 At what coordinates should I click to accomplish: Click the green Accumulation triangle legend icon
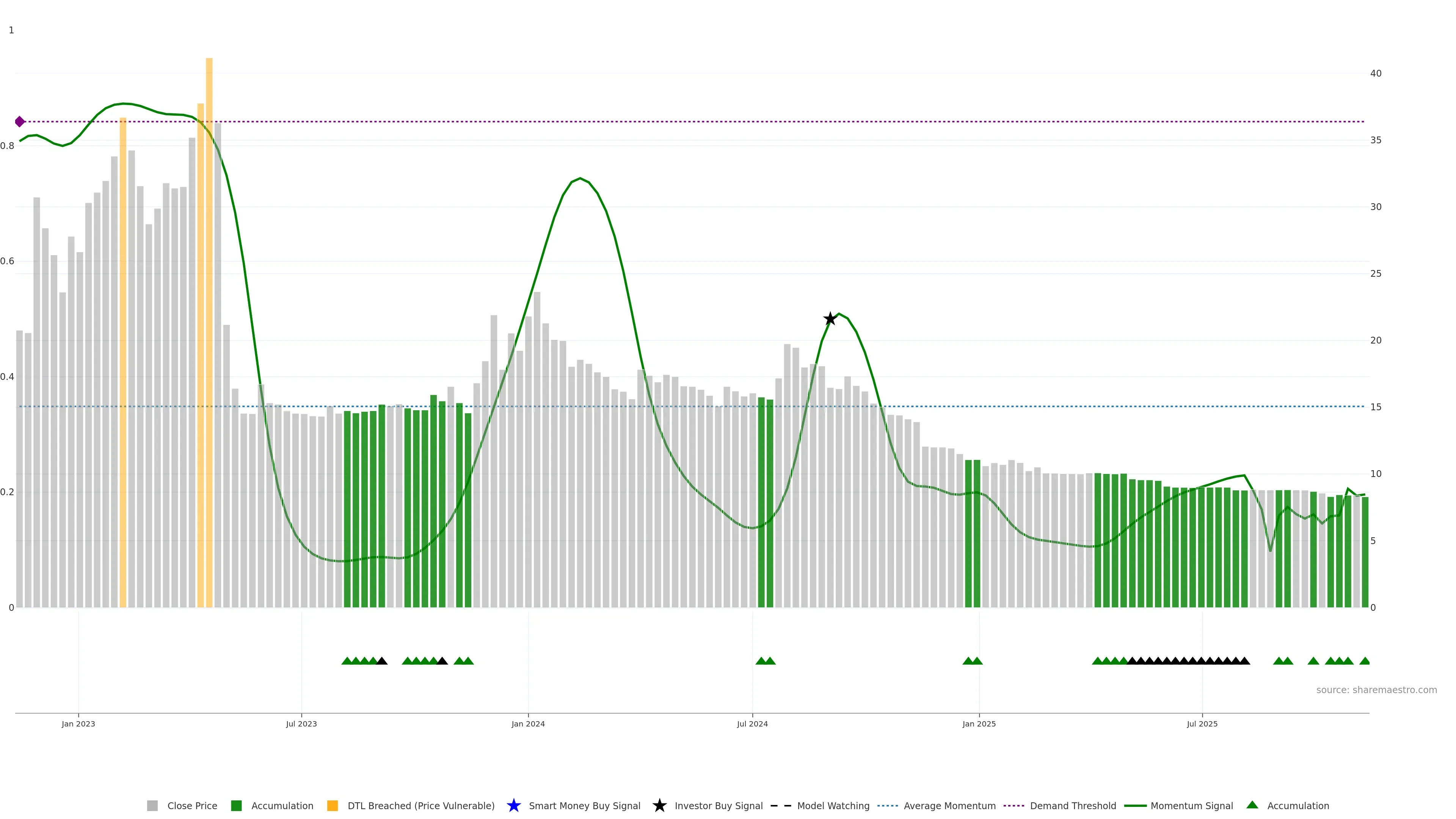(x=1252, y=805)
